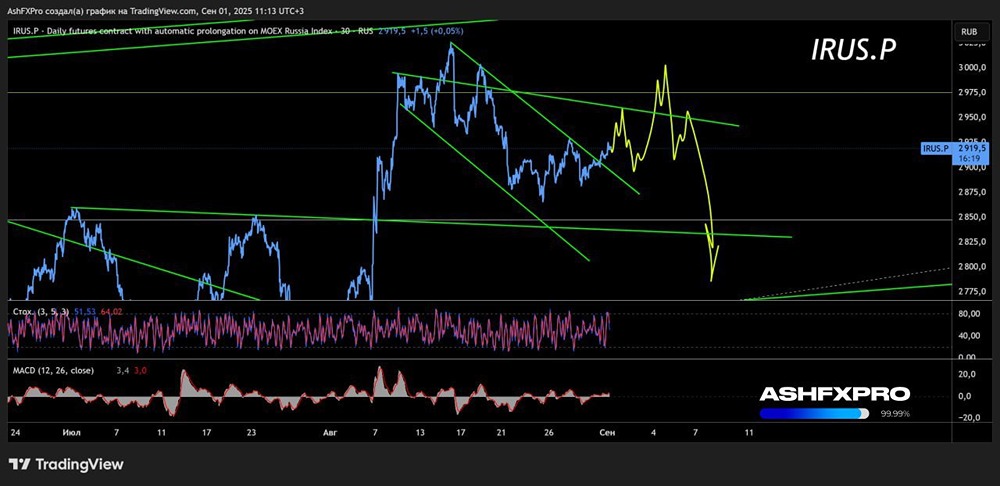1000x486 pixels.
Task: Click the 40,00 stochastic scale label
Action: click(x=969, y=335)
